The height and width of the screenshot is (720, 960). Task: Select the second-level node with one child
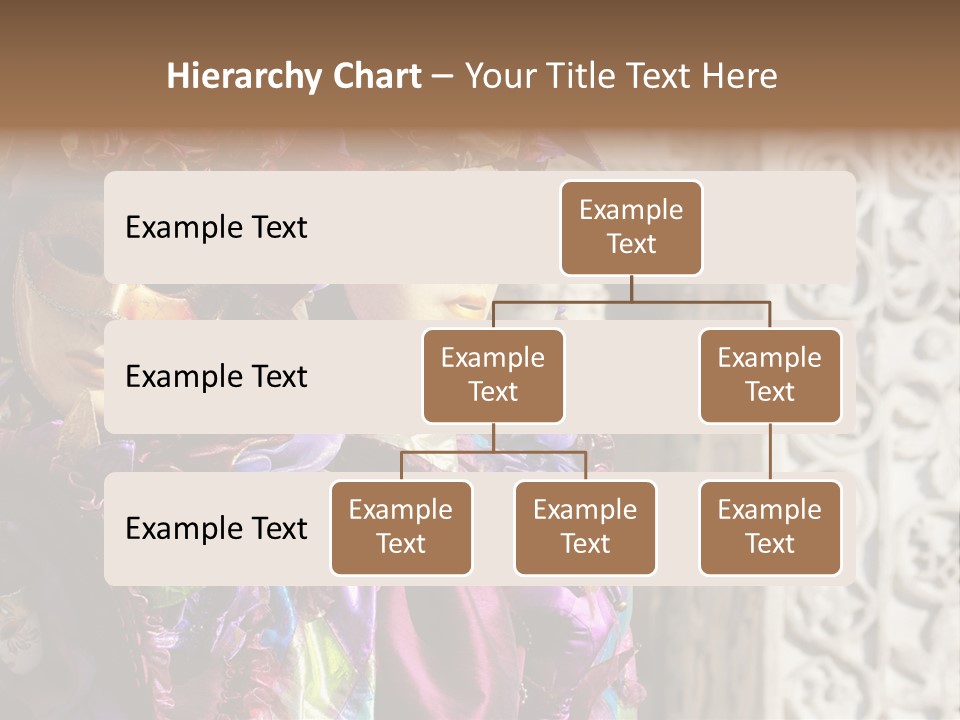pos(770,375)
